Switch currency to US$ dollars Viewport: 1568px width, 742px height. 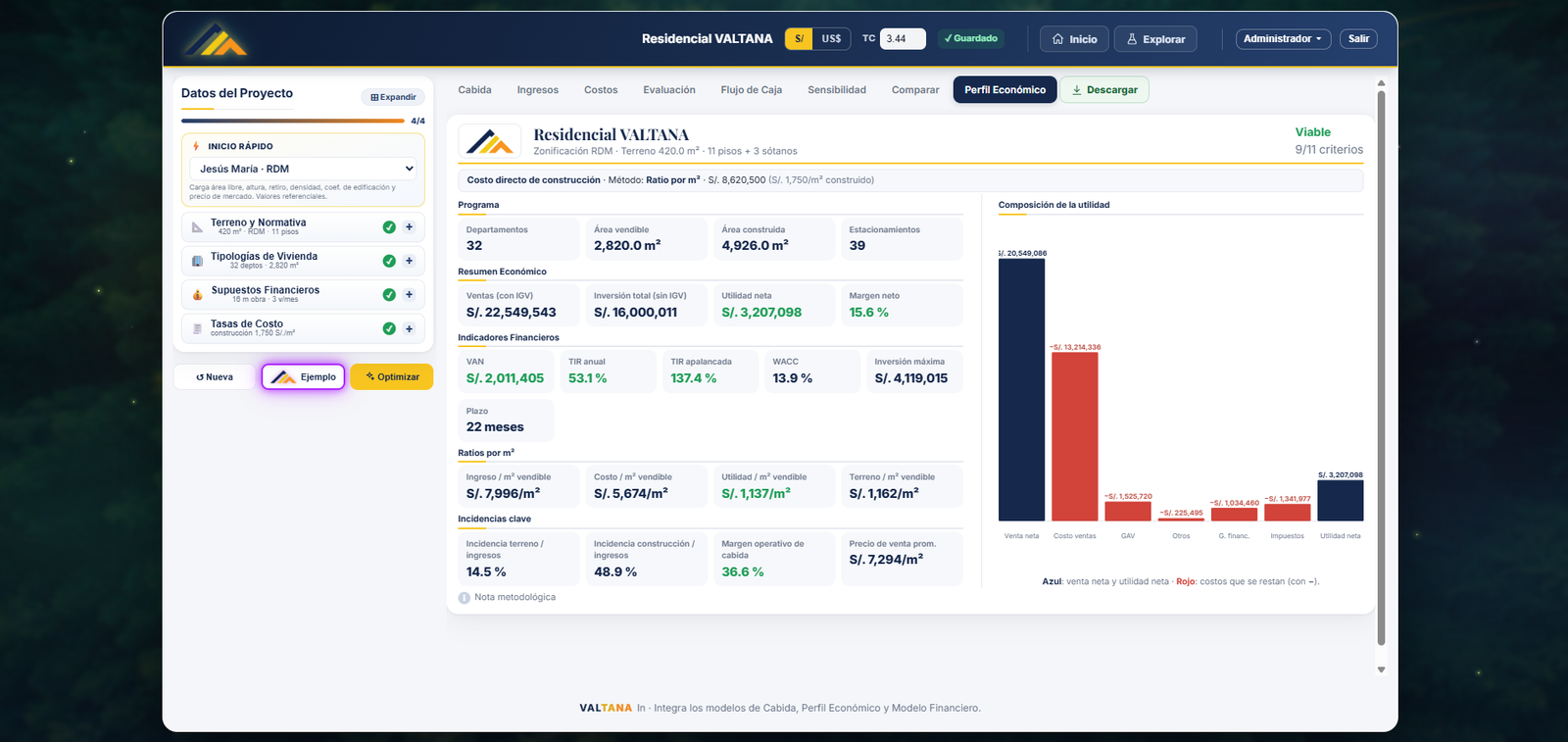point(831,39)
